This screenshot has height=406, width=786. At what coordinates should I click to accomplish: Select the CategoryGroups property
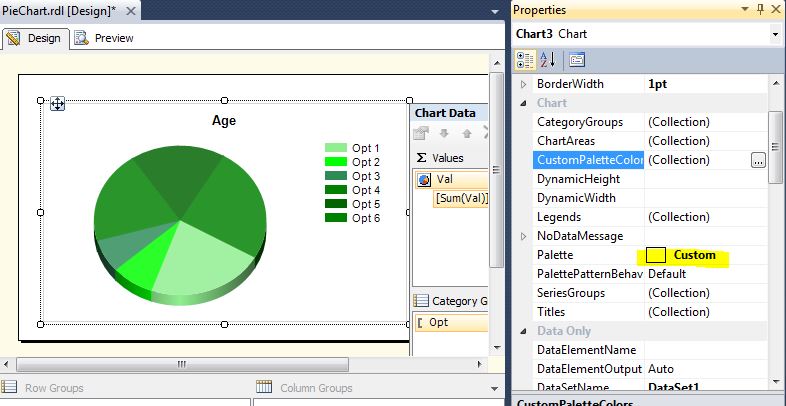click(580, 122)
